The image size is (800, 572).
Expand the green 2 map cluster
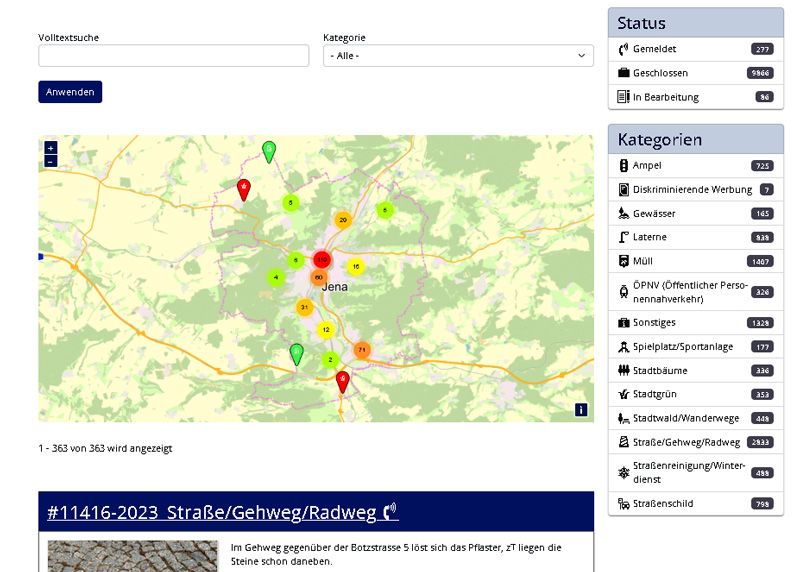pos(330,360)
